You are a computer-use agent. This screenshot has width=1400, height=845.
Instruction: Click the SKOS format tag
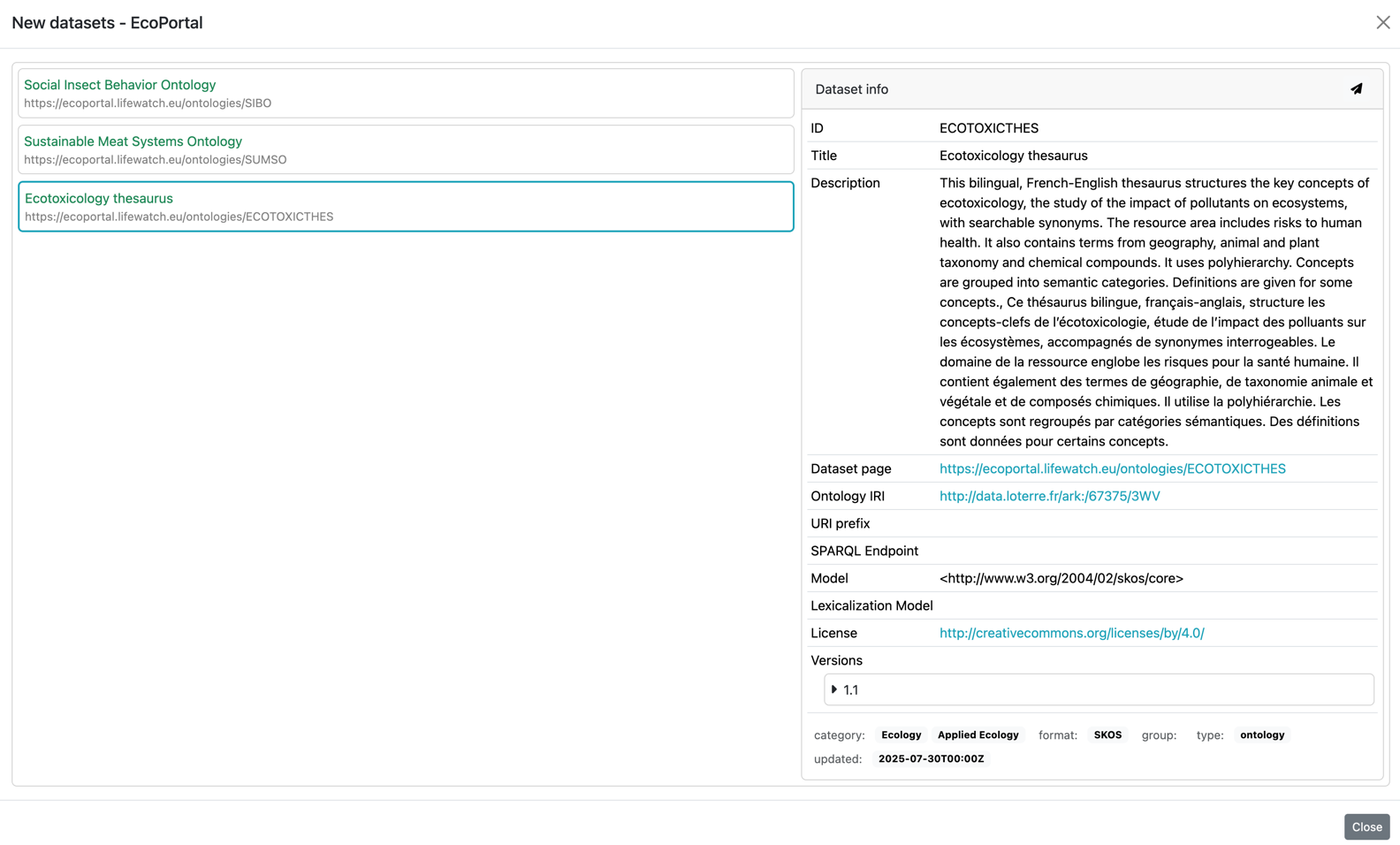tap(1107, 735)
